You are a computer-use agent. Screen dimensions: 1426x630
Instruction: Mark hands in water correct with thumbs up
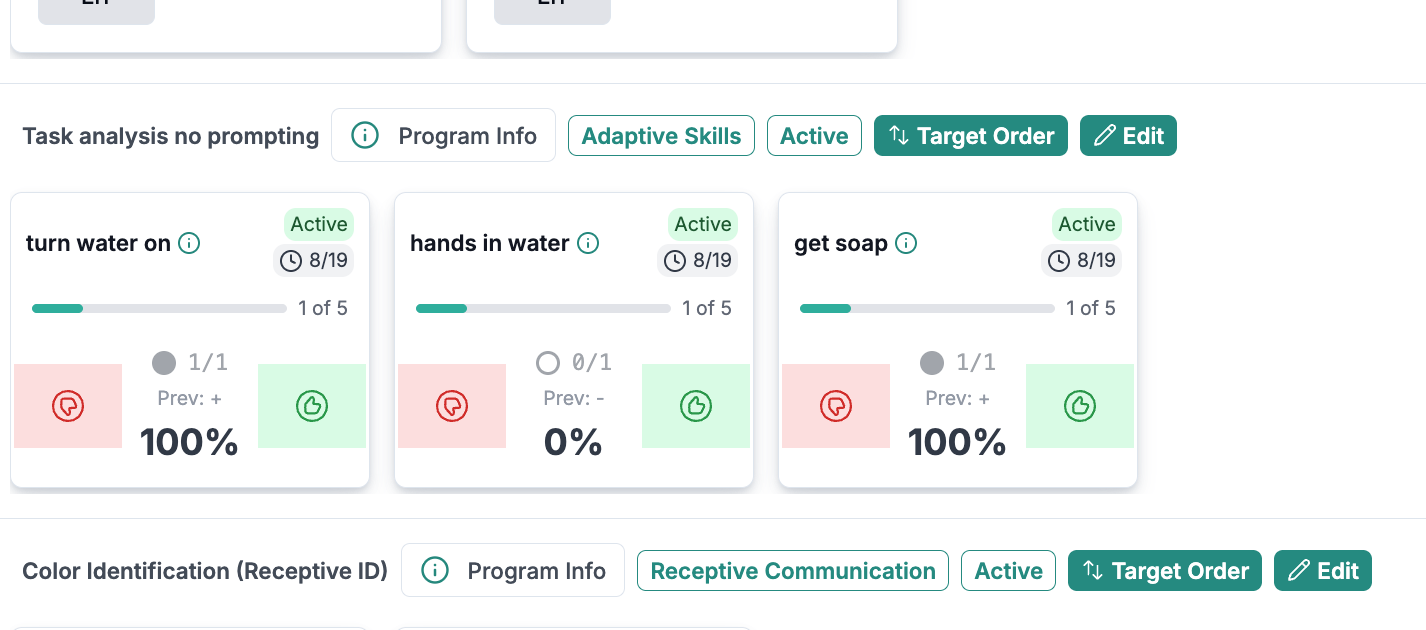(696, 406)
